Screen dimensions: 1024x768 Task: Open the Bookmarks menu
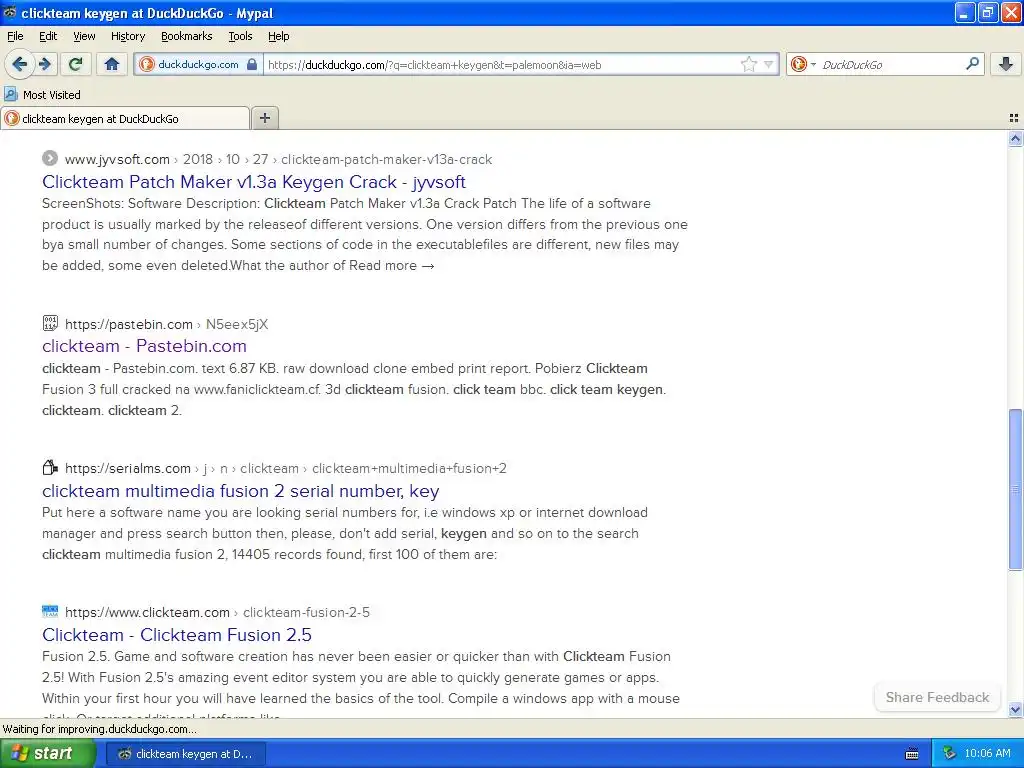[x=187, y=36]
